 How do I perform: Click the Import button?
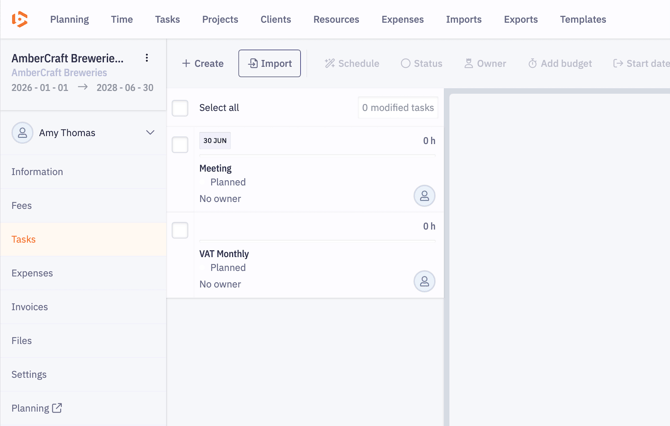pos(269,63)
